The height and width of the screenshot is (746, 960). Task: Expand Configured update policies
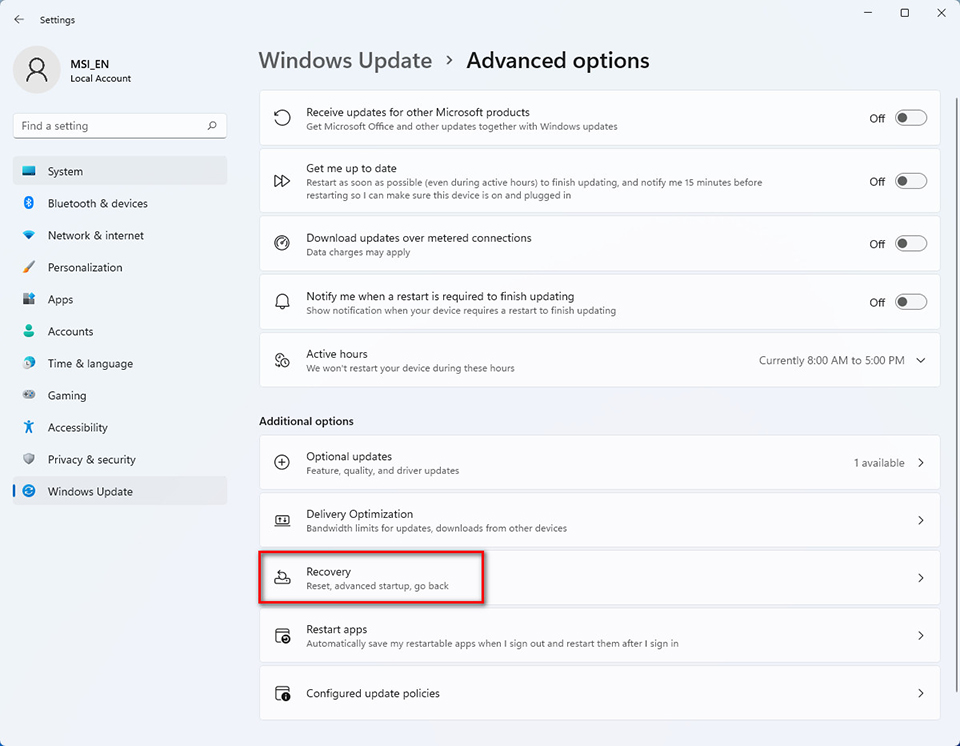599,693
